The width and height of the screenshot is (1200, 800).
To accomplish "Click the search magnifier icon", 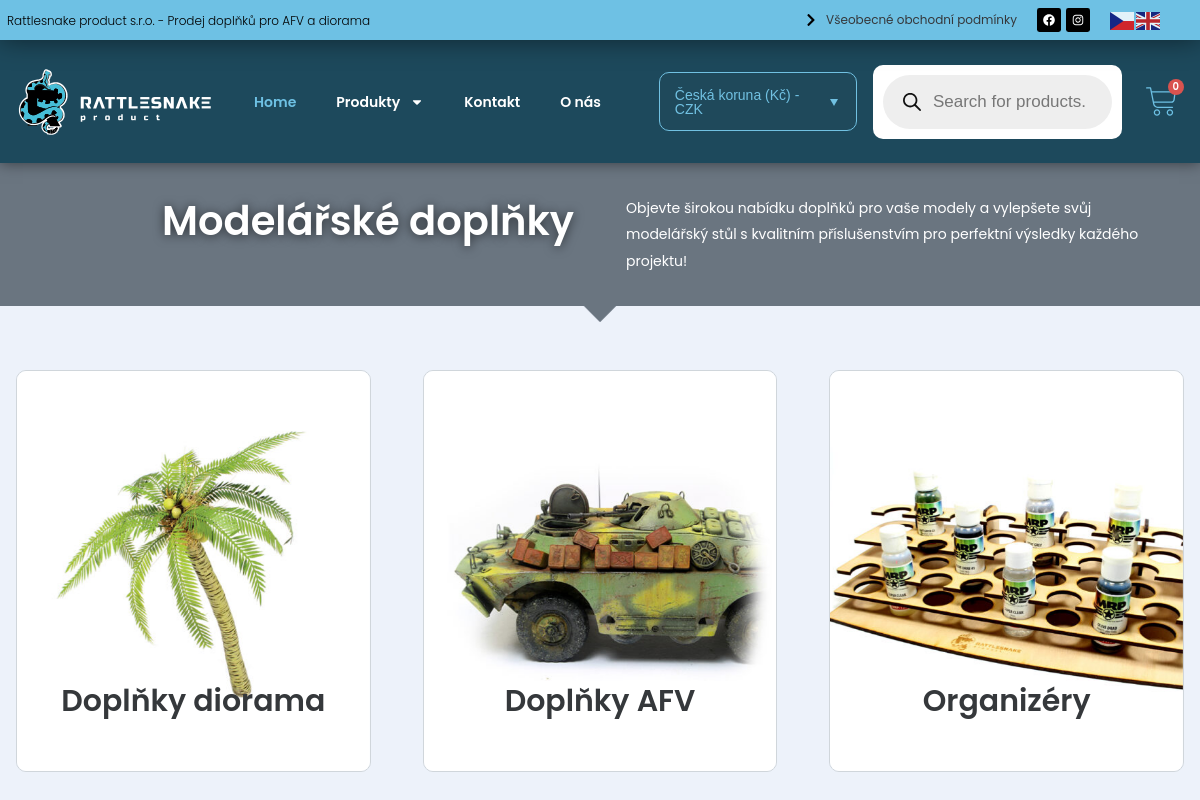I will [x=912, y=102].
